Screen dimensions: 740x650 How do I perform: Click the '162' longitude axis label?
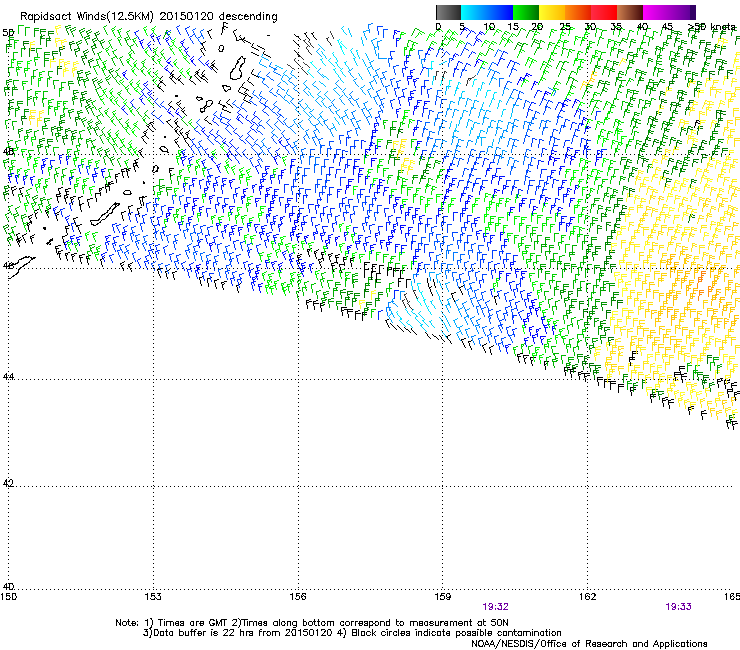pyautogui.click(x=588, y=597)
